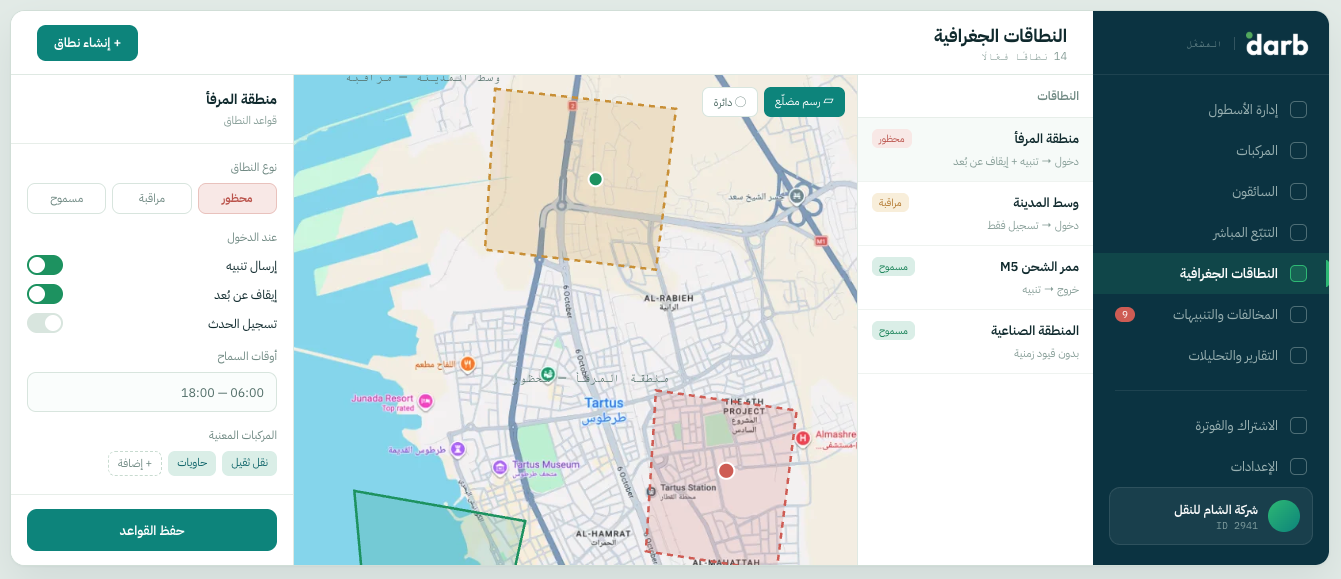Set zone type to محظور
This screenshot has height=579, width=1341.
click(237, 199)
